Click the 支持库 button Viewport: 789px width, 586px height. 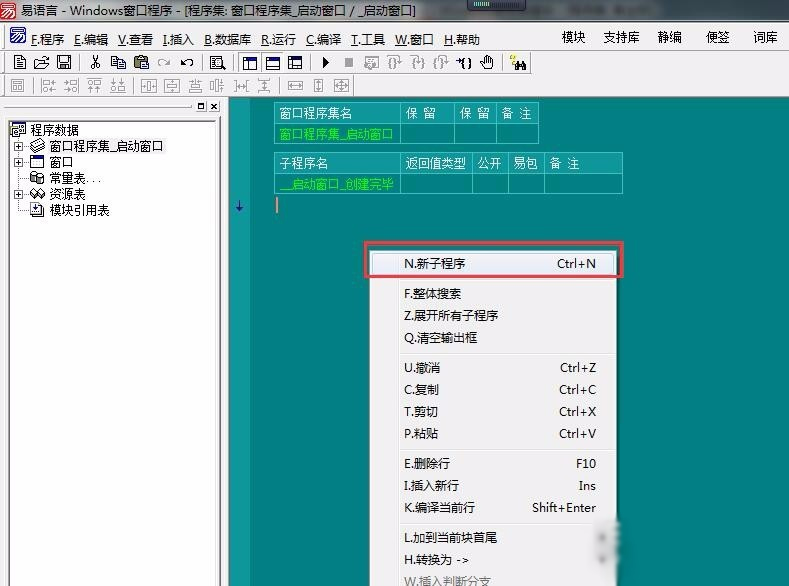(621, 37)
